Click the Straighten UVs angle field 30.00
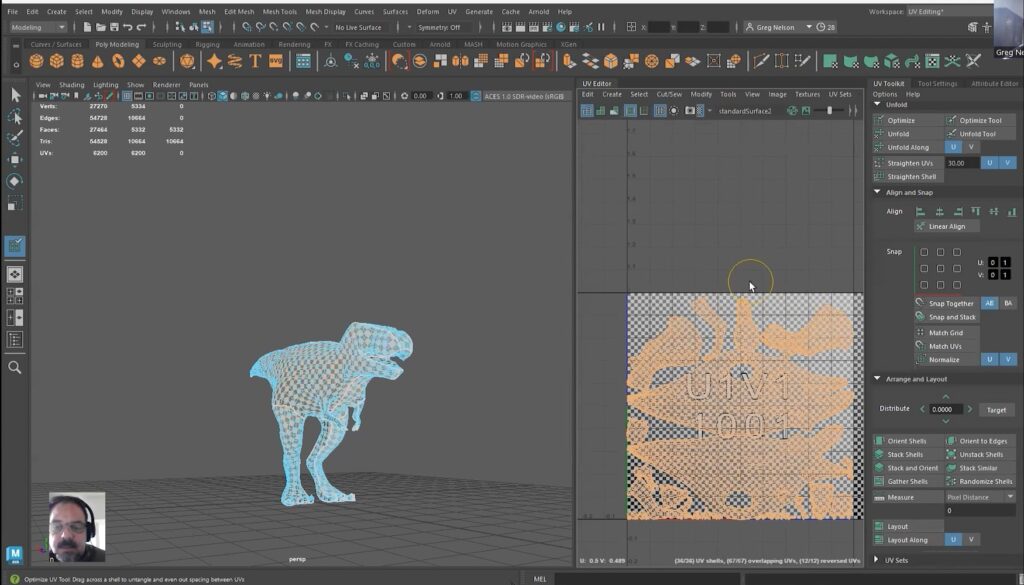This screenshot has width=1024, height=585. [x=962, y=163]
